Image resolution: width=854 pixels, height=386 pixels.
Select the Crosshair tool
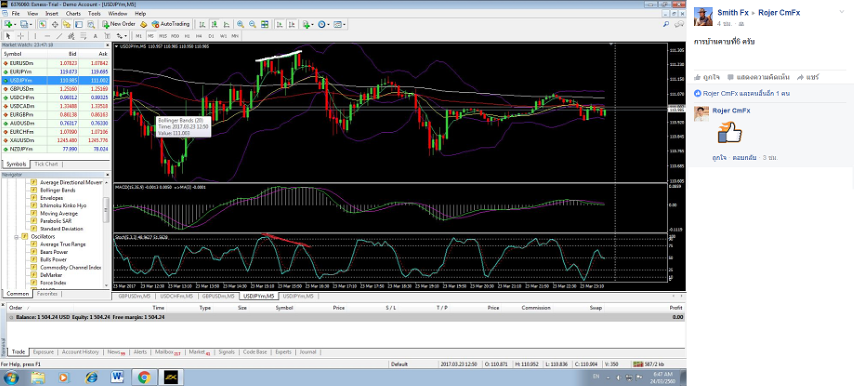coord(21,36)
